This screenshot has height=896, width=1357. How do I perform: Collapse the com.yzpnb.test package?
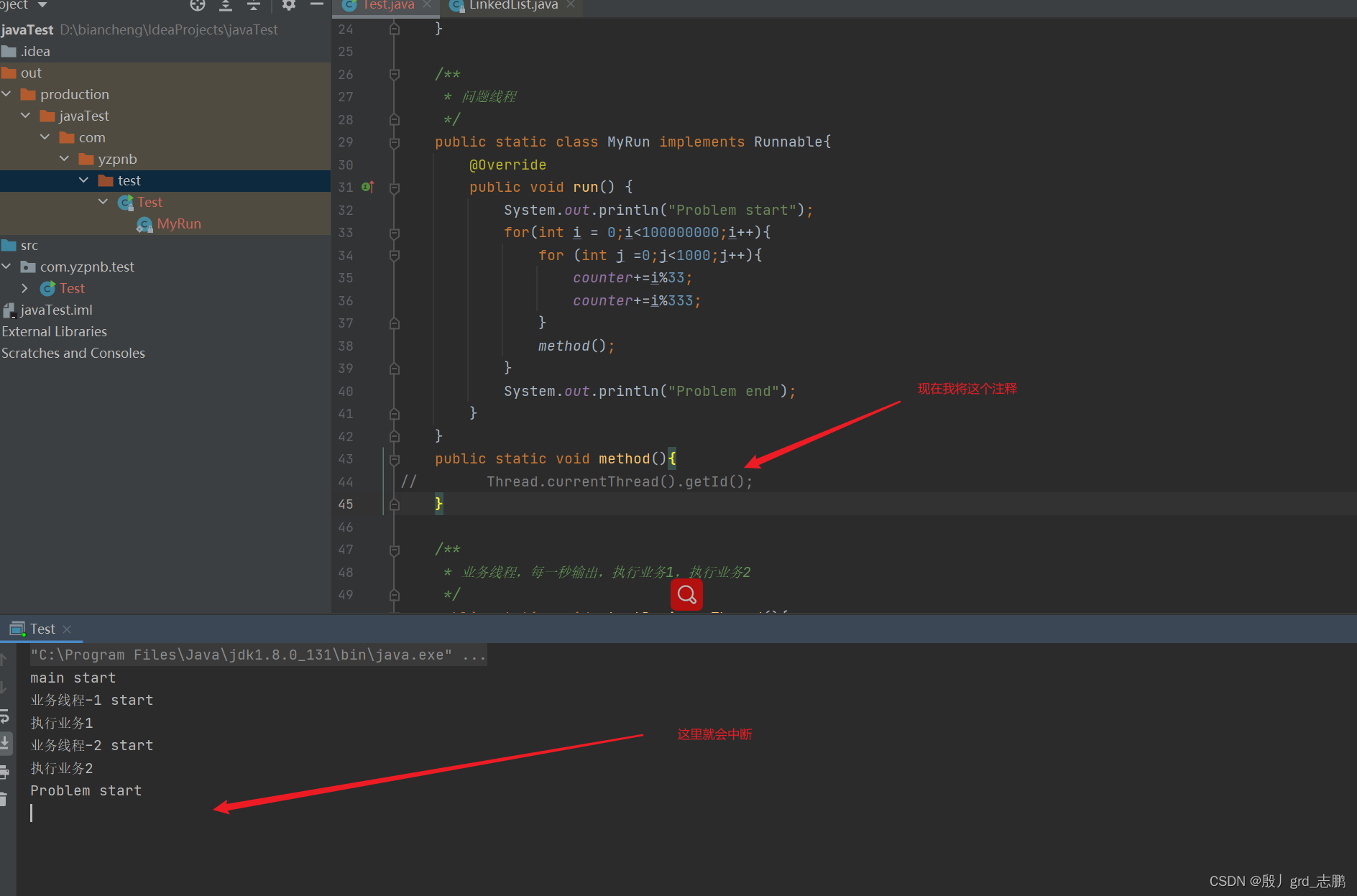6,267
